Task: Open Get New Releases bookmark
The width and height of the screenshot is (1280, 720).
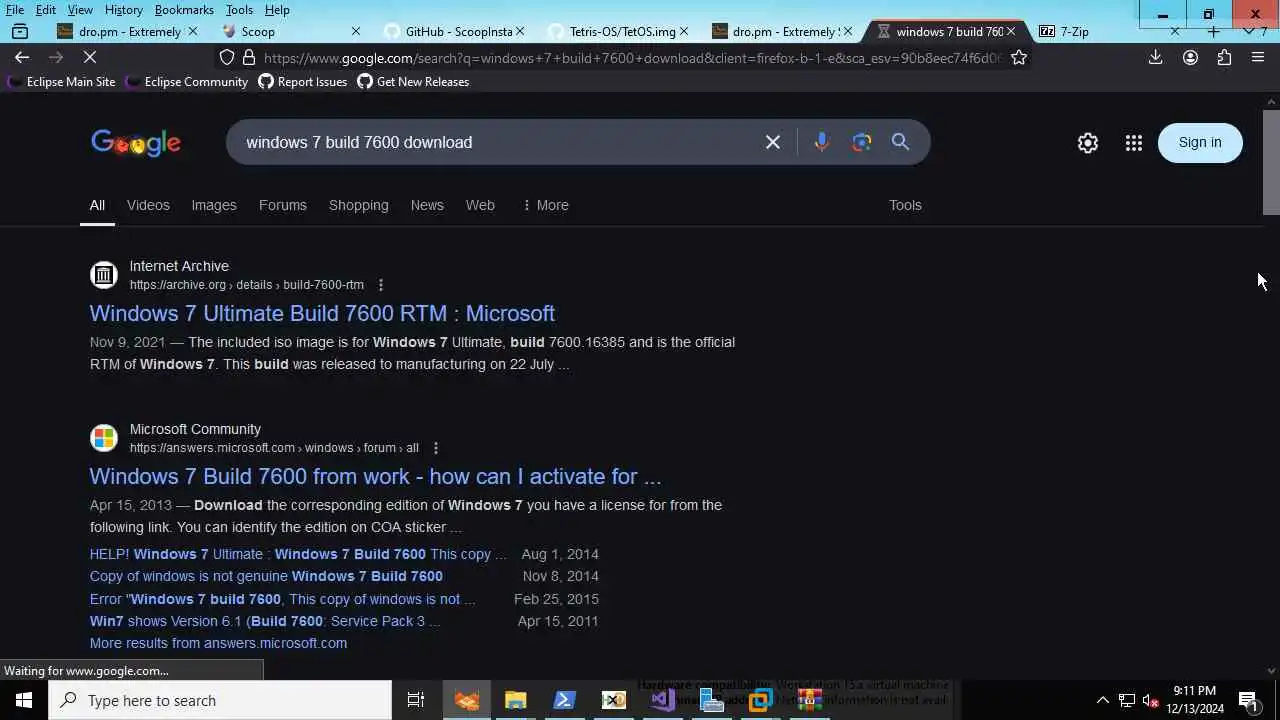Action: 413,82
